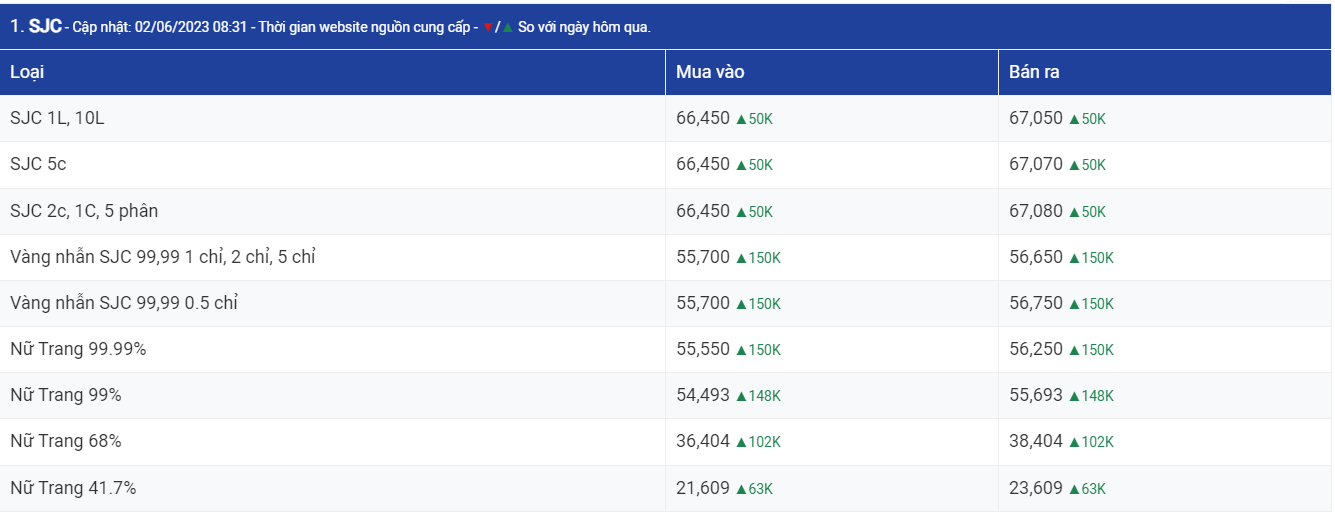Click the up arrow next to Nữ Trang 99% buy price

741,396
